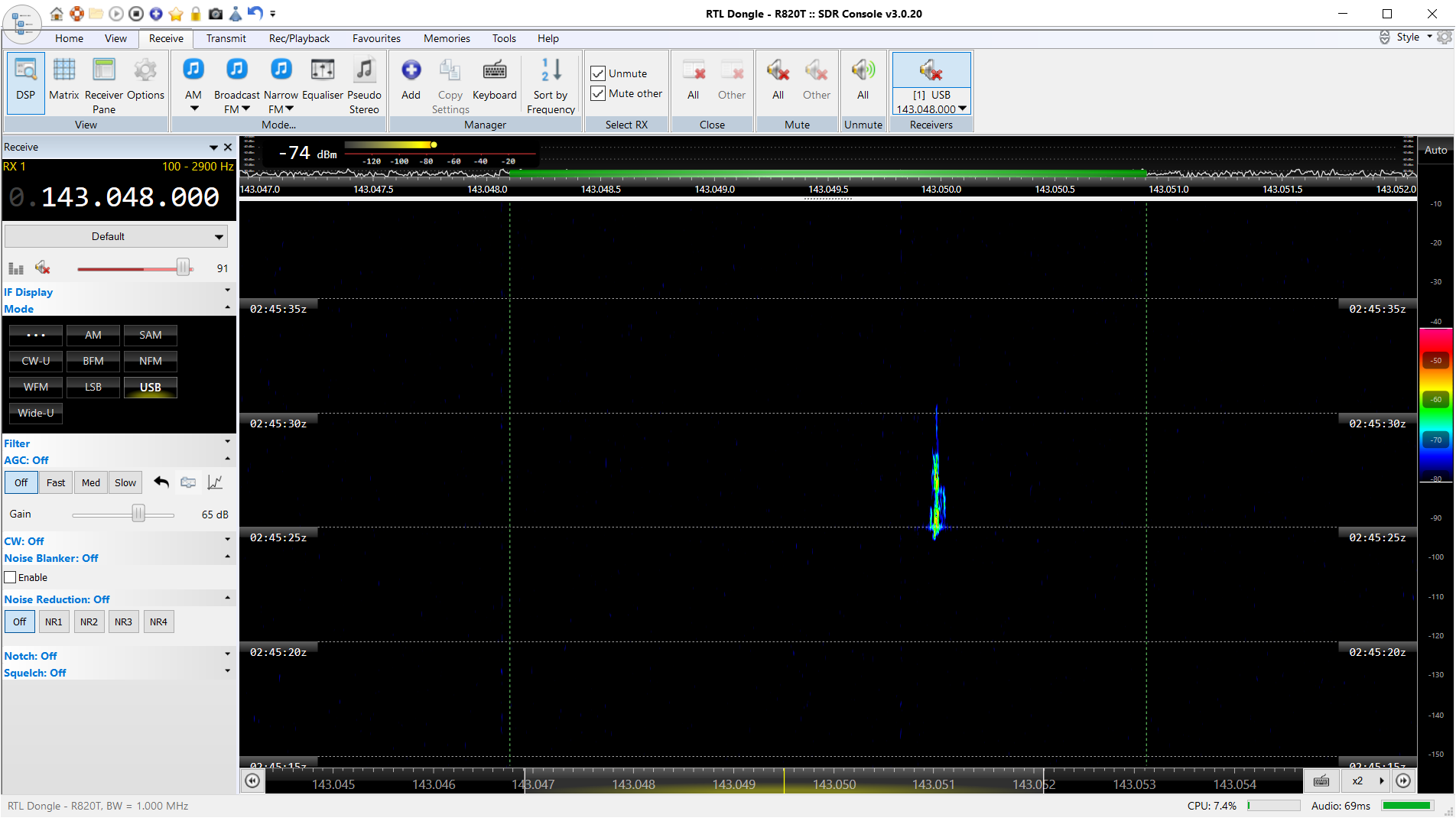Toggle the Mute other checkbox
This screenshot has height=818, width=1456.
598,93
